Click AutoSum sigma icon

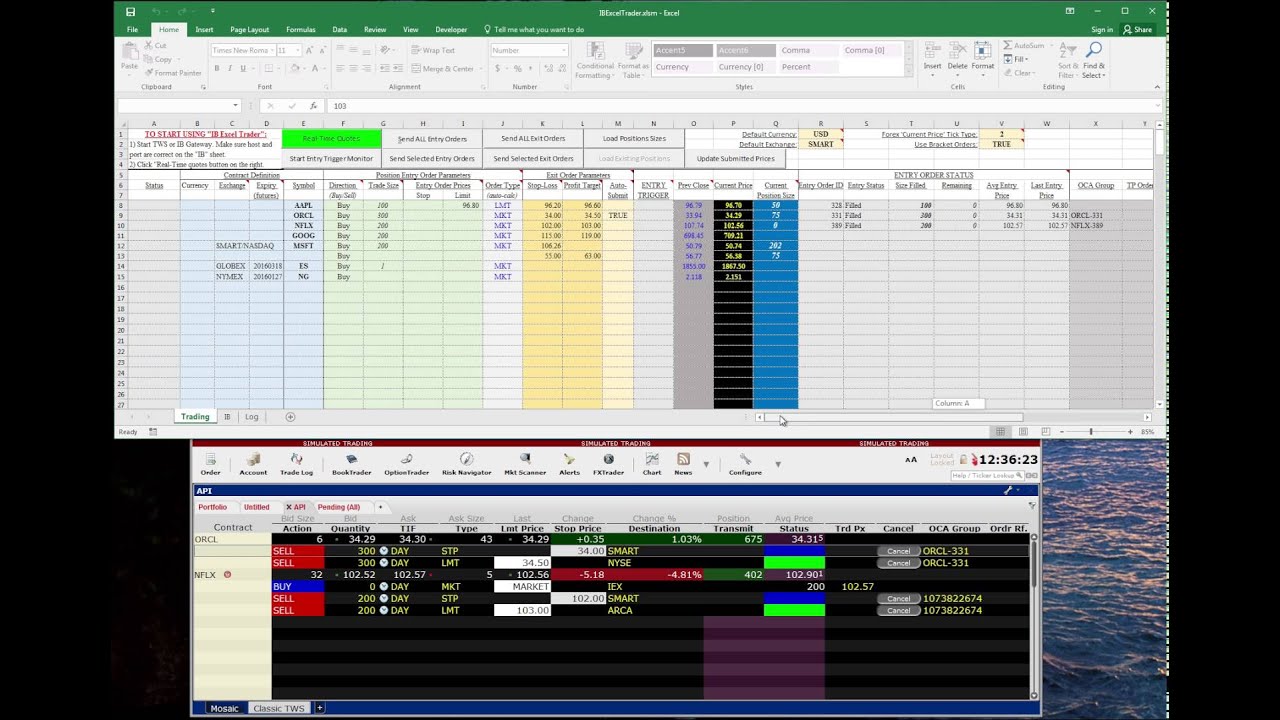point(1008,46)
